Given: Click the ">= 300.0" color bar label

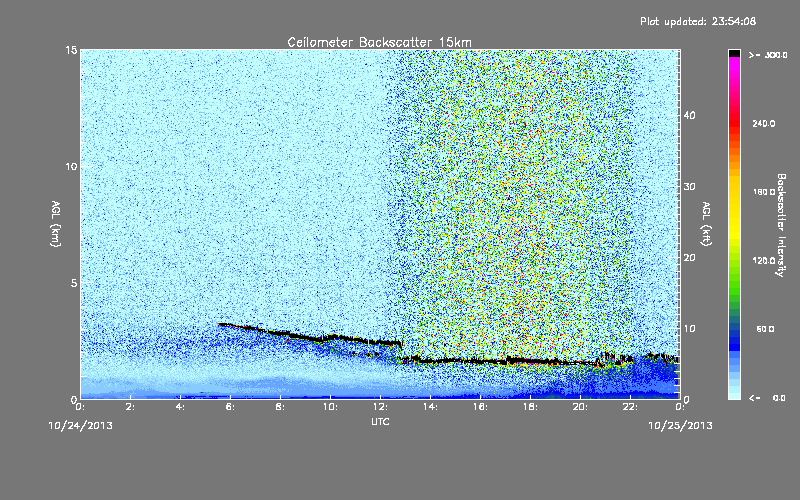Looking at the screenshot, I should click(768, 55).
